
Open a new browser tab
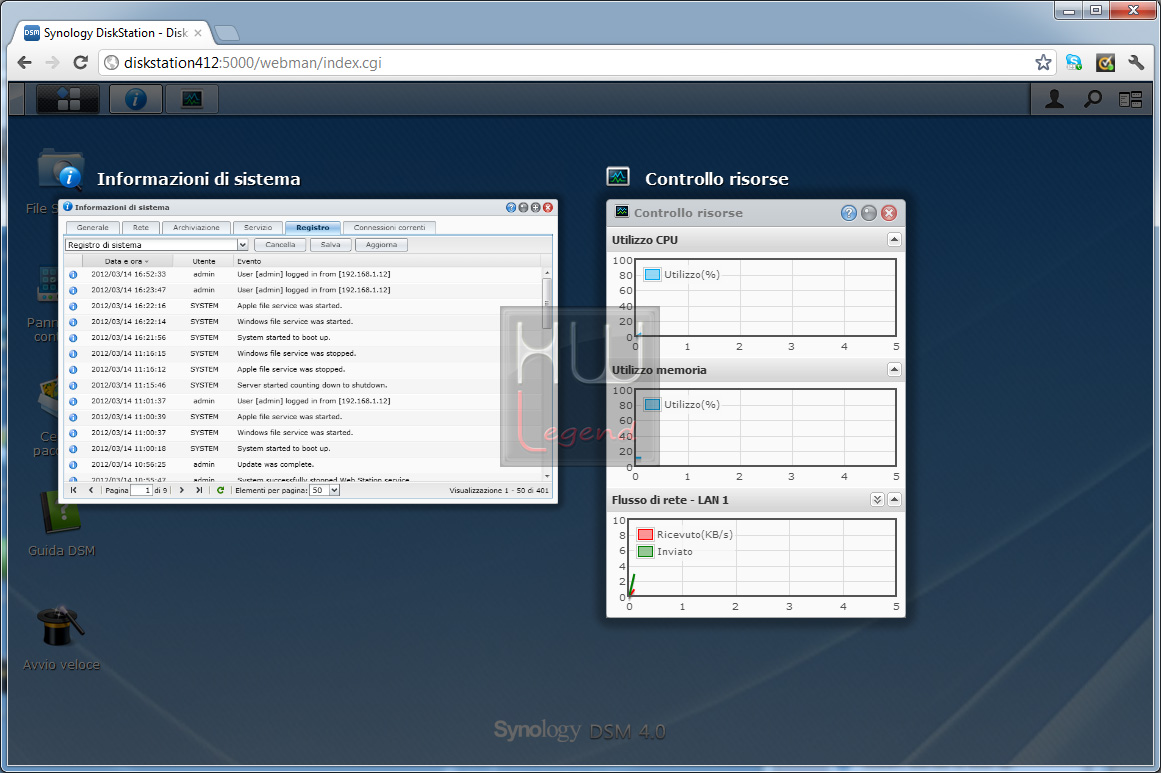click(226, 33)
